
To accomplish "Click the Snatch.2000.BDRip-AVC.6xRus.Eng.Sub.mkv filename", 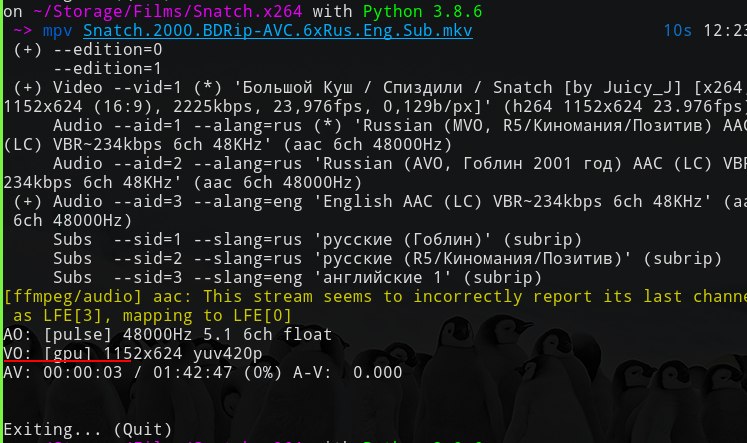I will pos(278,31).
